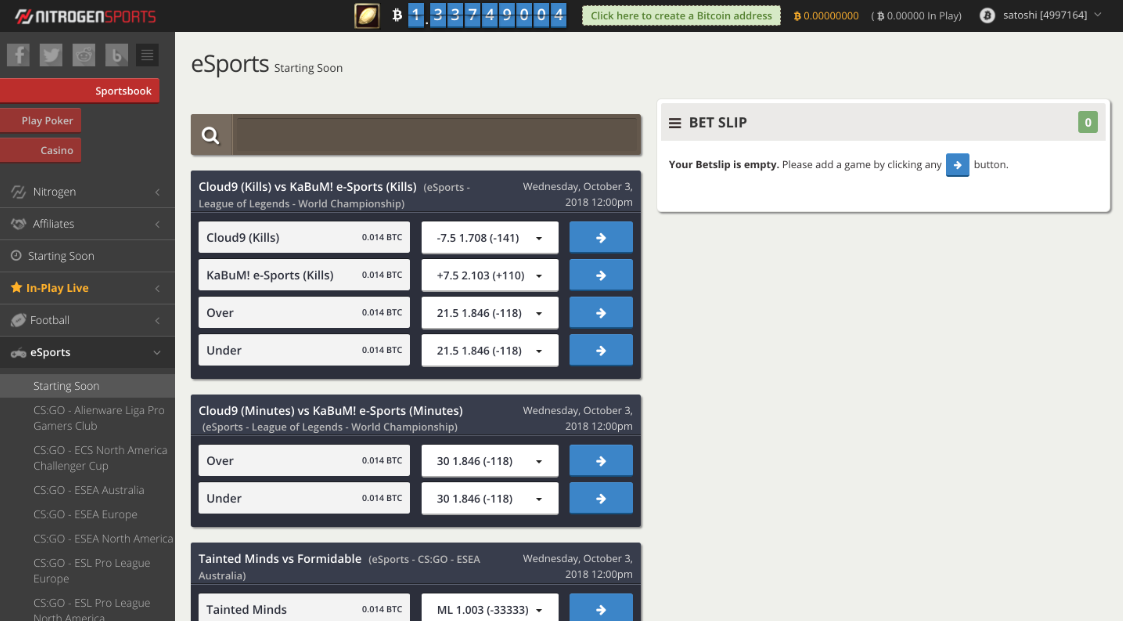
Task: Click the gold football jackpot icon
Action: [367, 16]
